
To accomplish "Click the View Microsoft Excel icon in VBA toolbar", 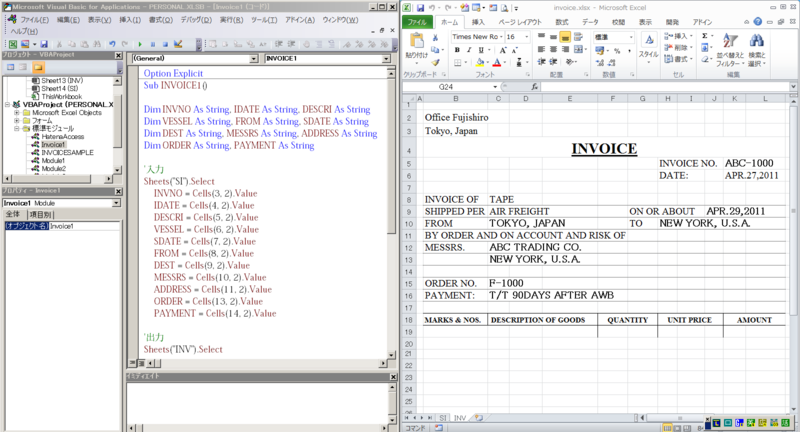I will point(13,44).
